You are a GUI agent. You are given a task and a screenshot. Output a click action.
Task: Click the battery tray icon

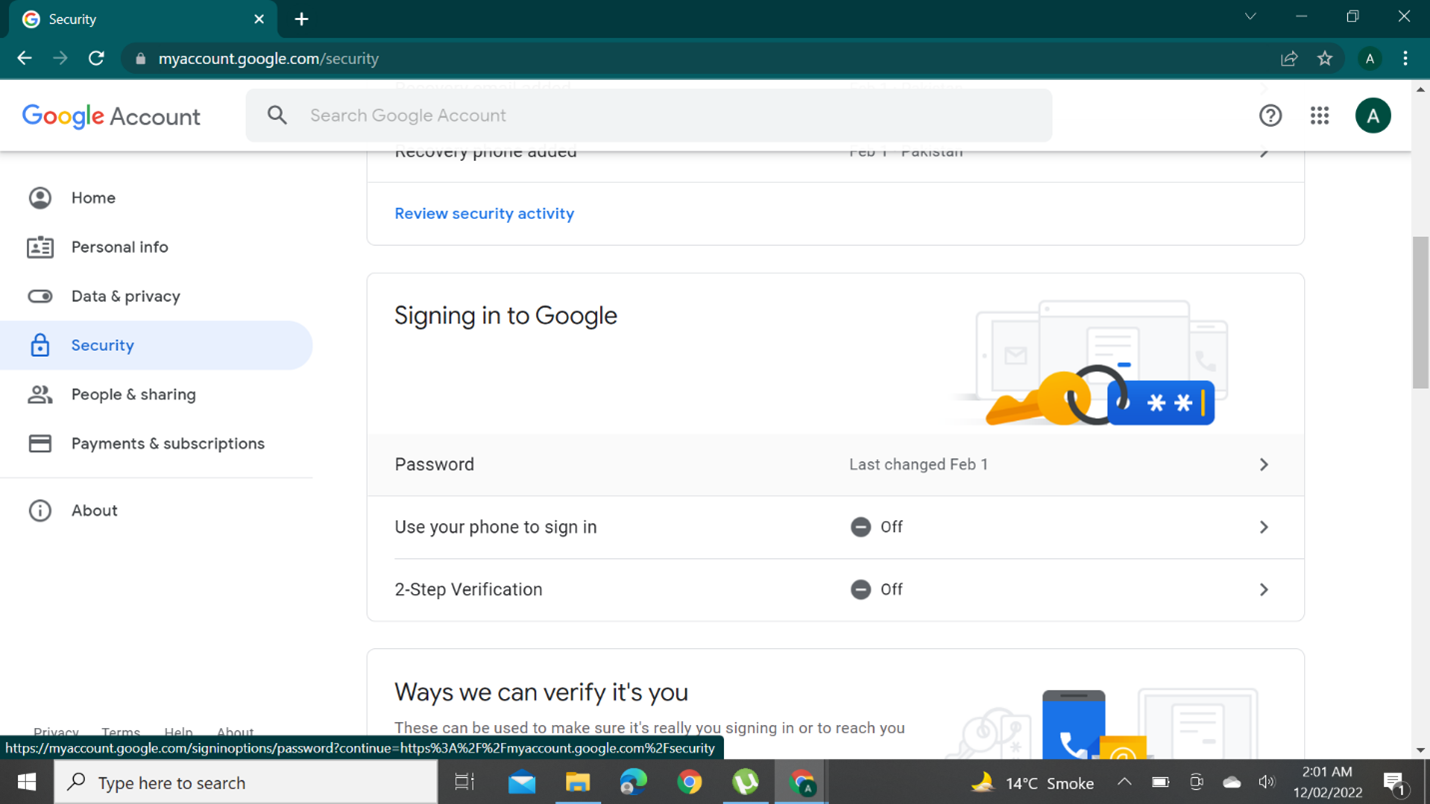(x=1160, y=782)
